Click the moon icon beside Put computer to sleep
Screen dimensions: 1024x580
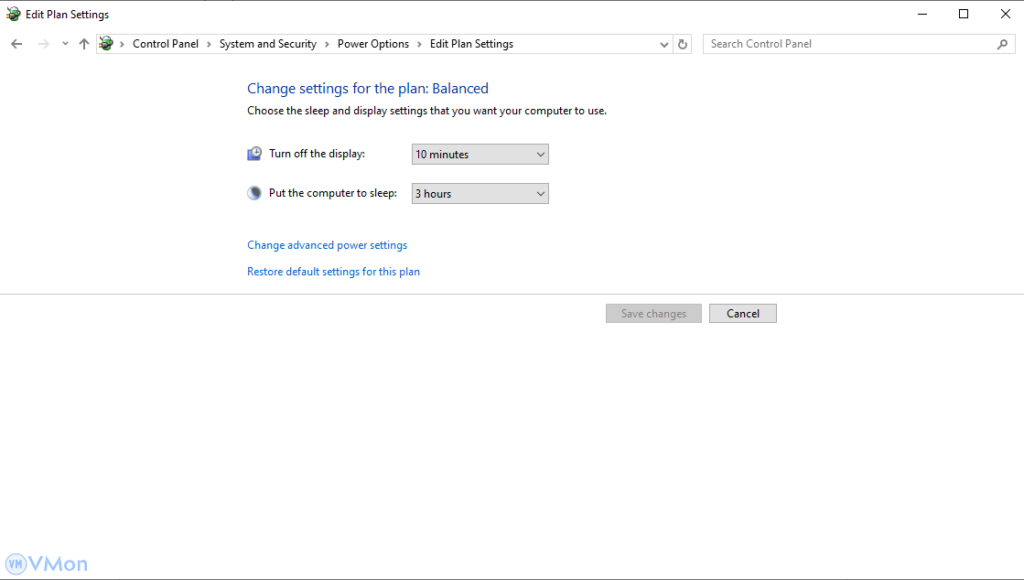254,193
